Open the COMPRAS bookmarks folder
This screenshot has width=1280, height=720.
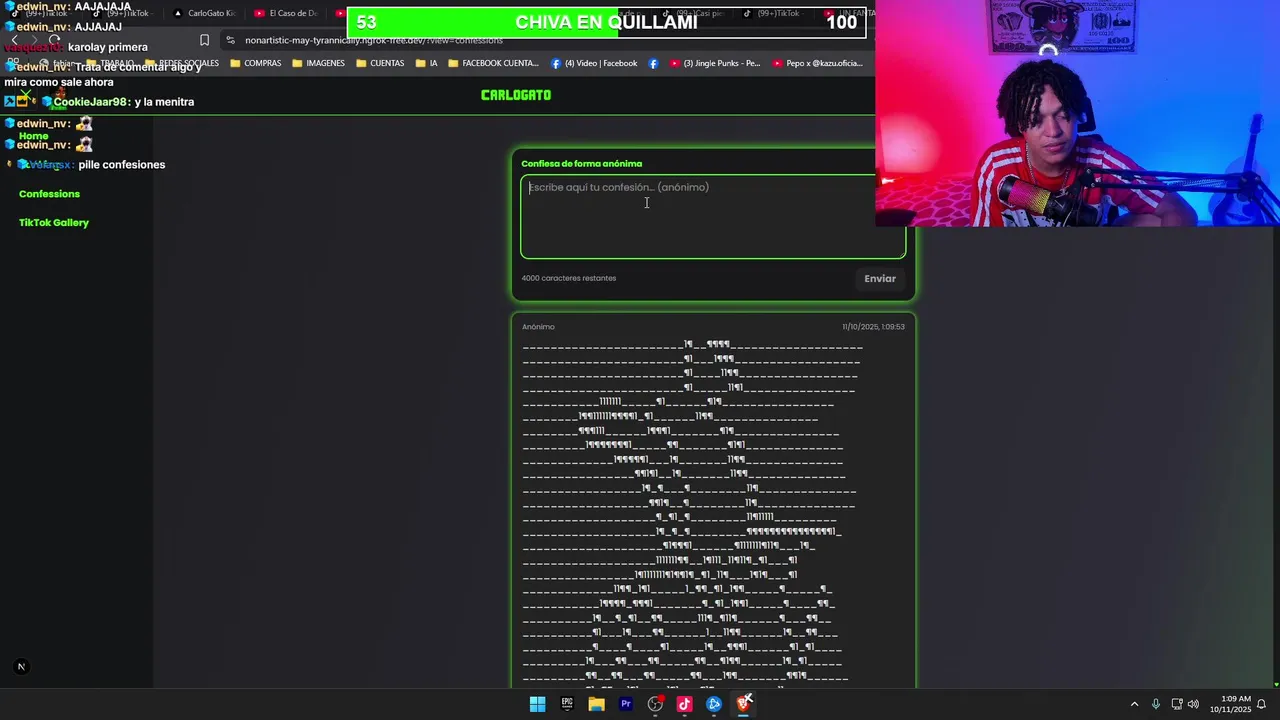tap(256, 63)
